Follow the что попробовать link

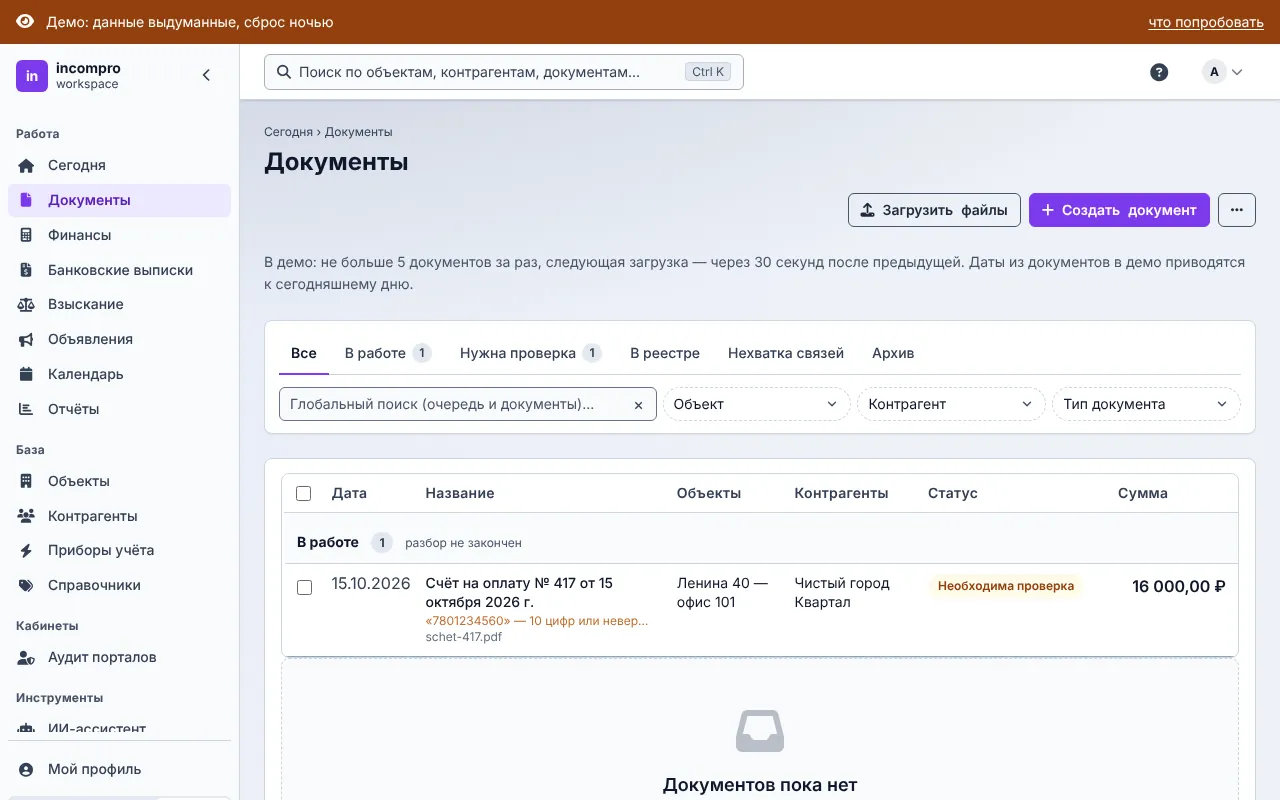pos(1206,22)
